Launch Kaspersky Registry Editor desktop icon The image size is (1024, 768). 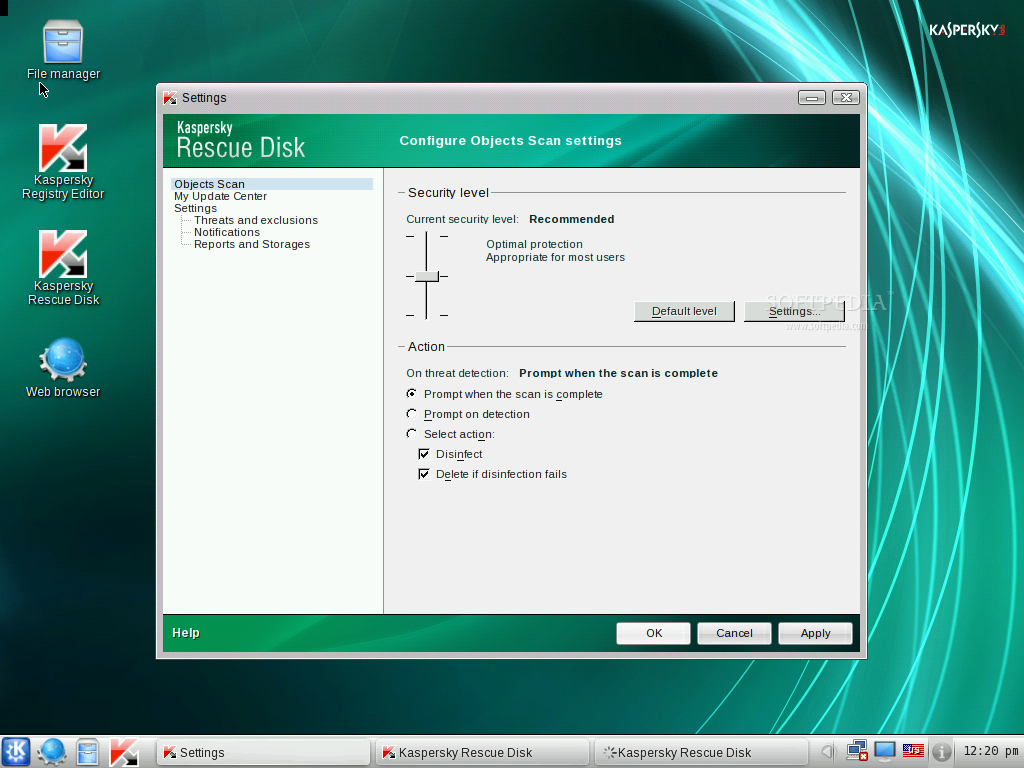click(x=63, y=162)
